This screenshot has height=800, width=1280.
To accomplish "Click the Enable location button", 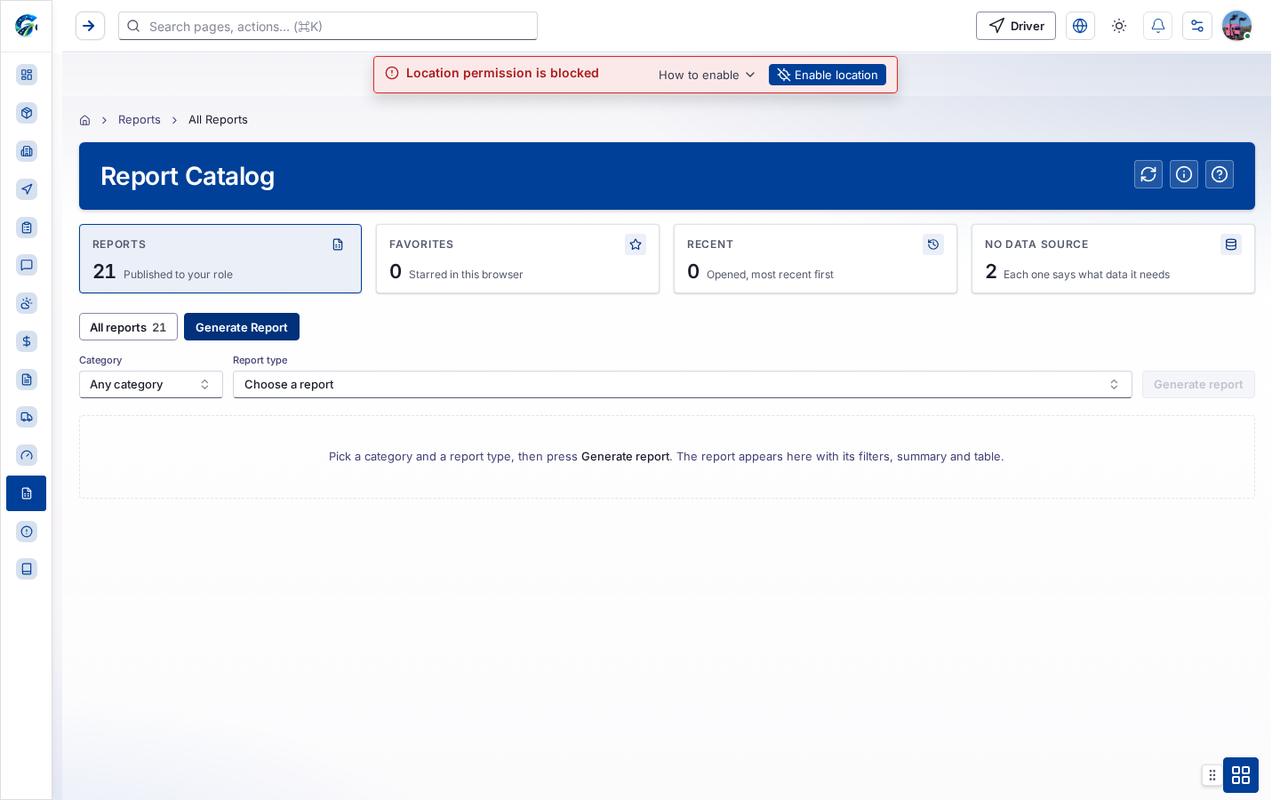I will tap(827, 75).
